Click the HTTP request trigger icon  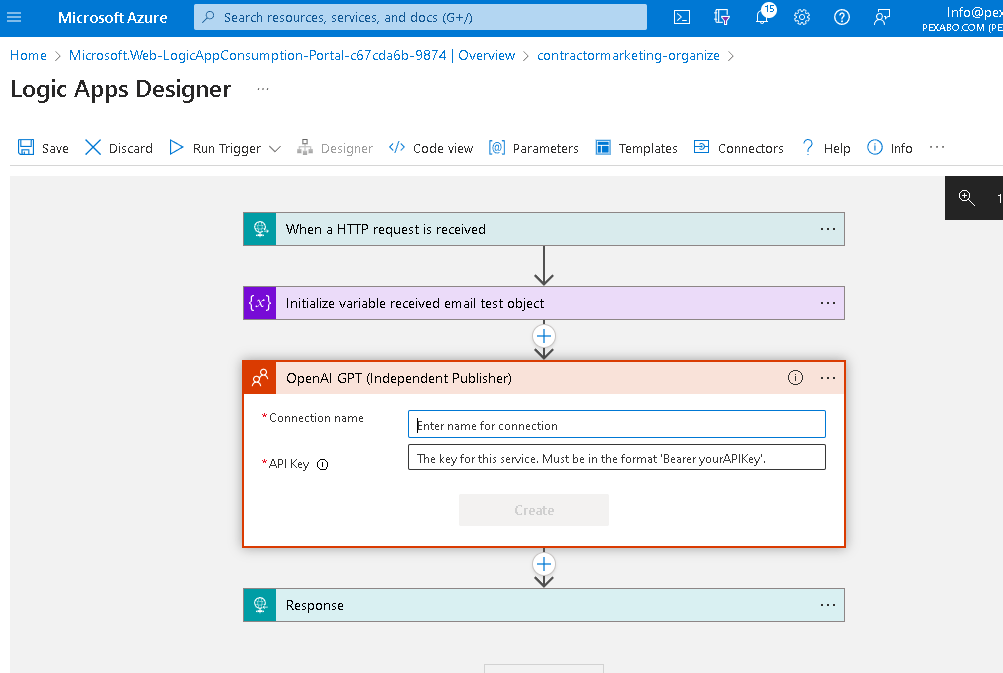coord(260,229)
